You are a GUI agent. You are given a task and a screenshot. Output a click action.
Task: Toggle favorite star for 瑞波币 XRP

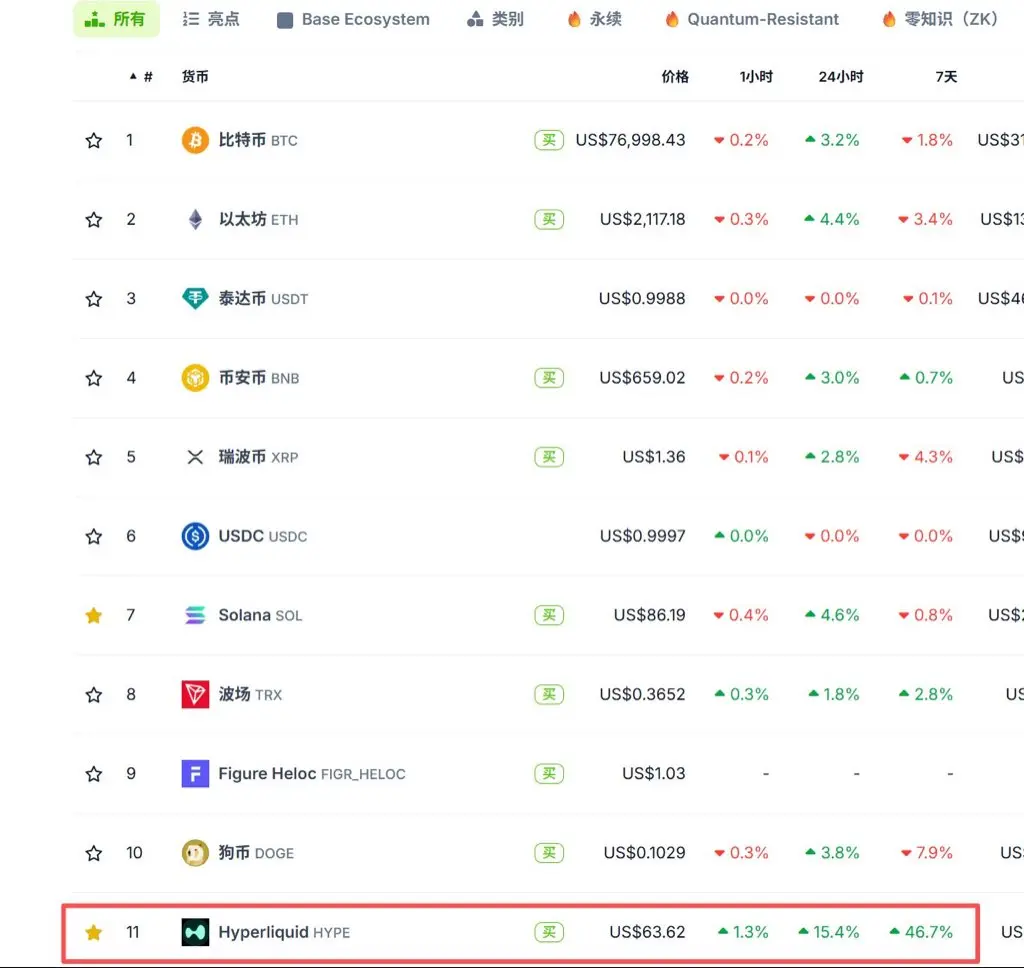[x=93, y=457]
